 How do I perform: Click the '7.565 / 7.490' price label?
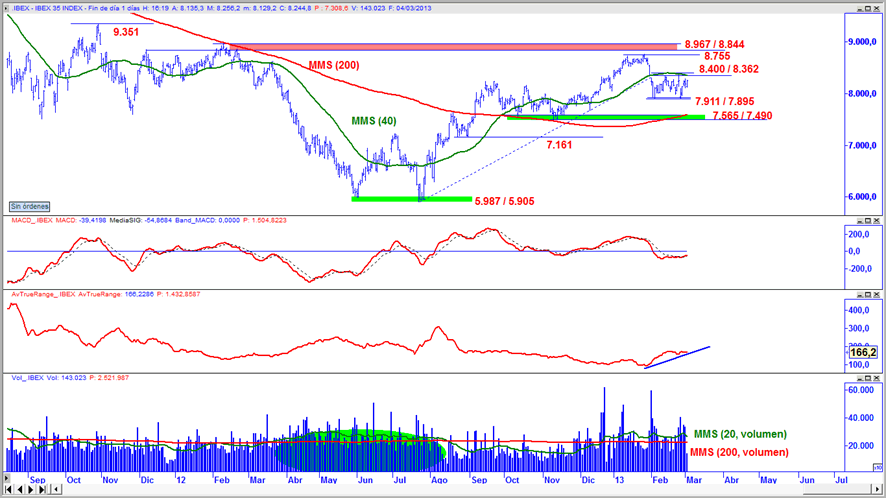click(742, 115)
